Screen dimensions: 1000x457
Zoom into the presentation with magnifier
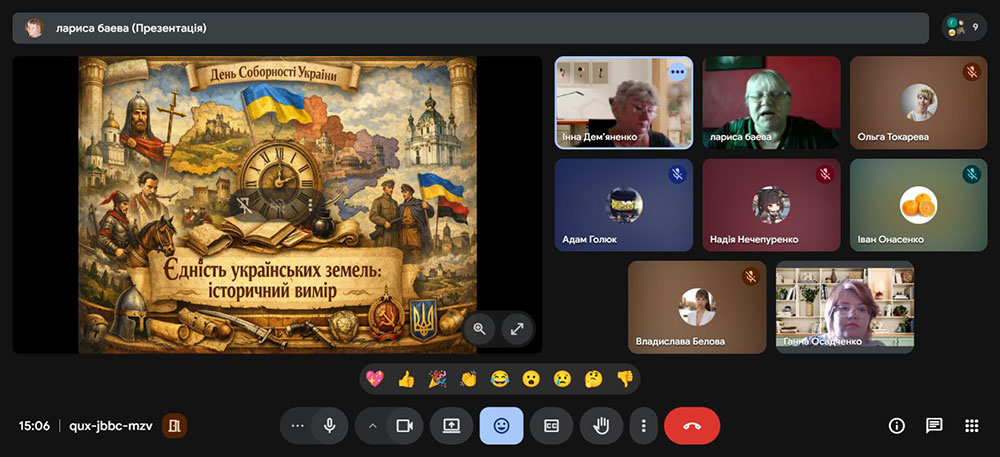(x=480, y=328)
